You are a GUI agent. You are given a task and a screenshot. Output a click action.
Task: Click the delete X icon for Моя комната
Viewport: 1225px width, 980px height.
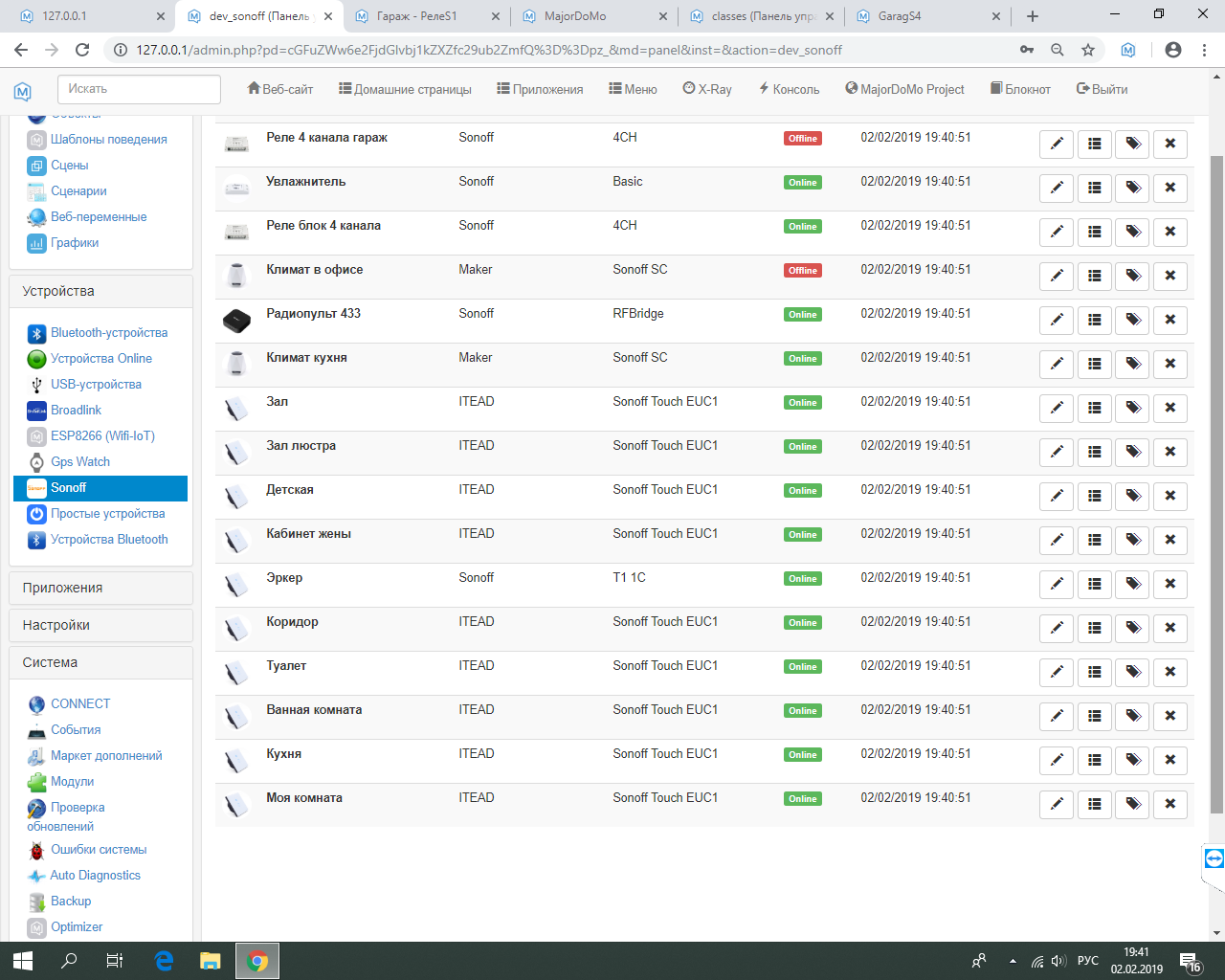pos(1169,804)
